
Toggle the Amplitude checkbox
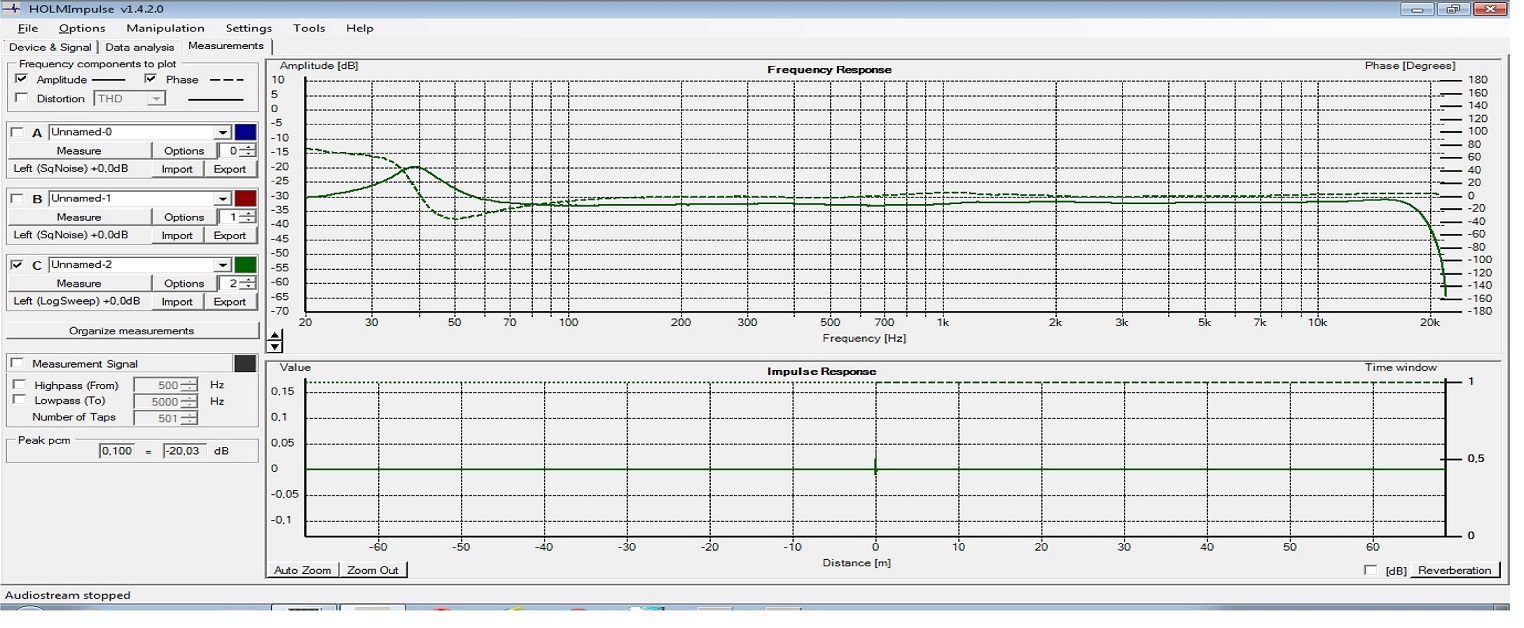[22, 79]
